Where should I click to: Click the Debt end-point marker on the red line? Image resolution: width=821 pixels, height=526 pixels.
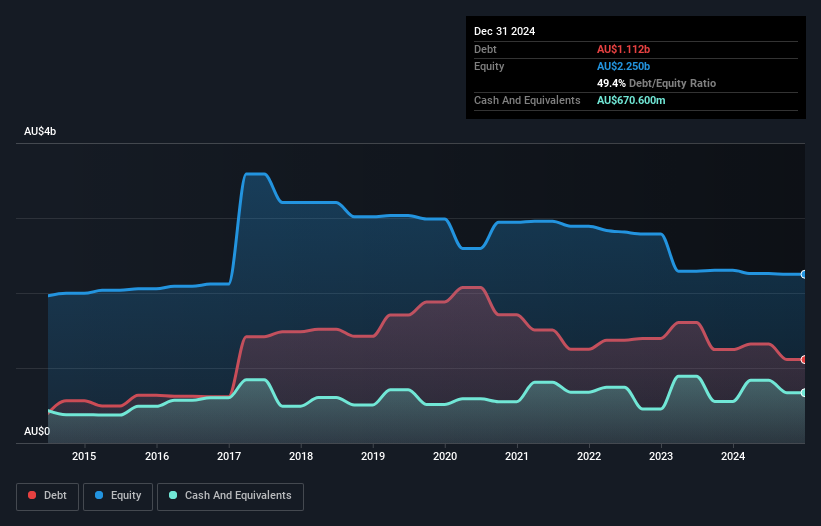[x=804, y=360]
